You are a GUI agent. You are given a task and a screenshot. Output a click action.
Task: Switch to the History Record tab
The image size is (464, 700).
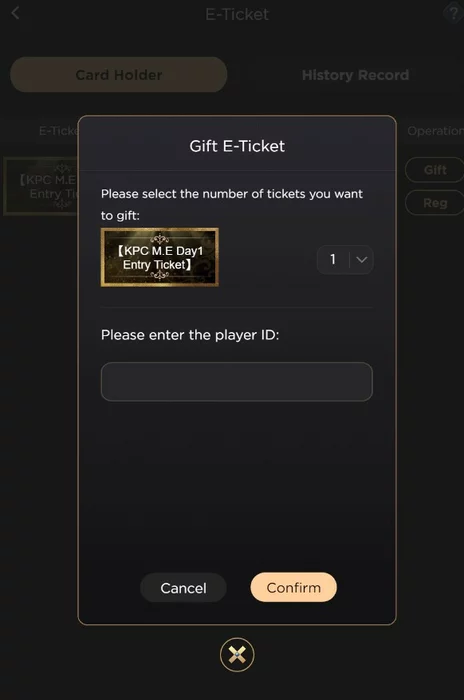click(x=355, y=75)
